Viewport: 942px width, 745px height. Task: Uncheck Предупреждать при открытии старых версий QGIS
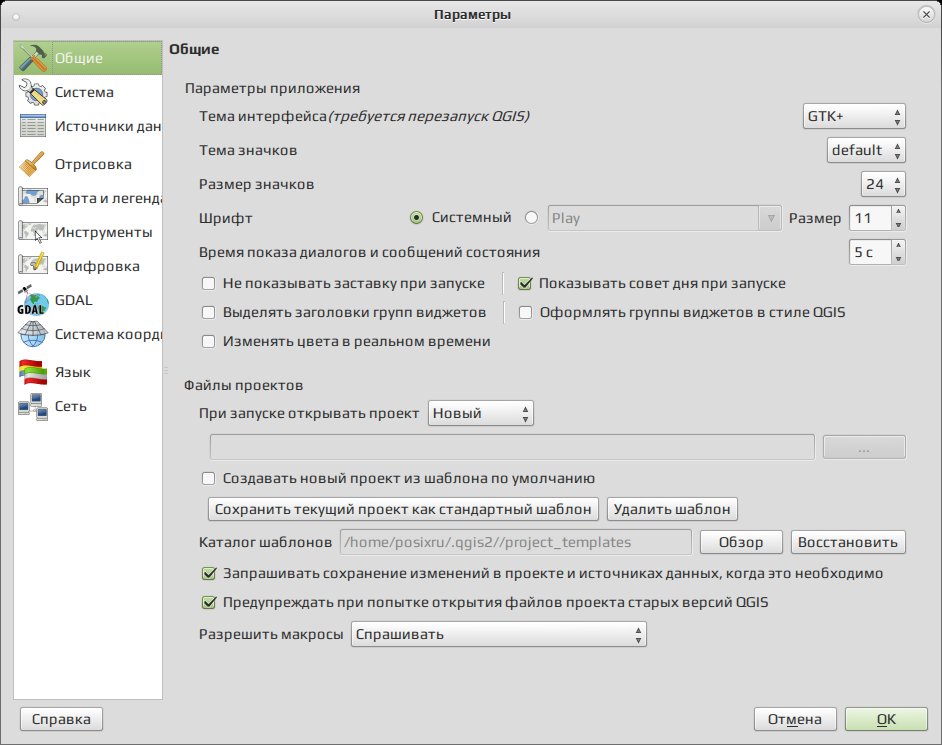pos(208,602)
